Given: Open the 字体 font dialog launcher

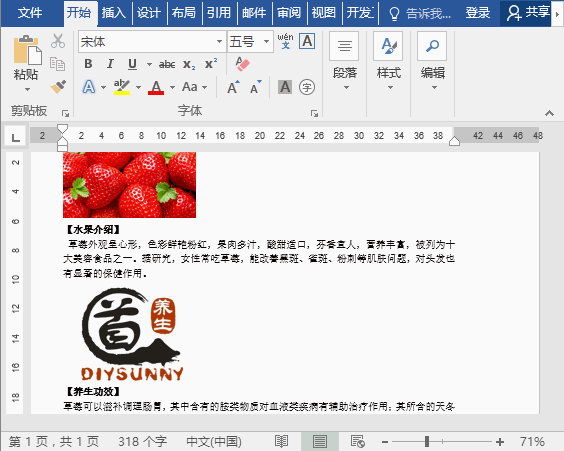Looking at the screenshot, I should point(314,113).
